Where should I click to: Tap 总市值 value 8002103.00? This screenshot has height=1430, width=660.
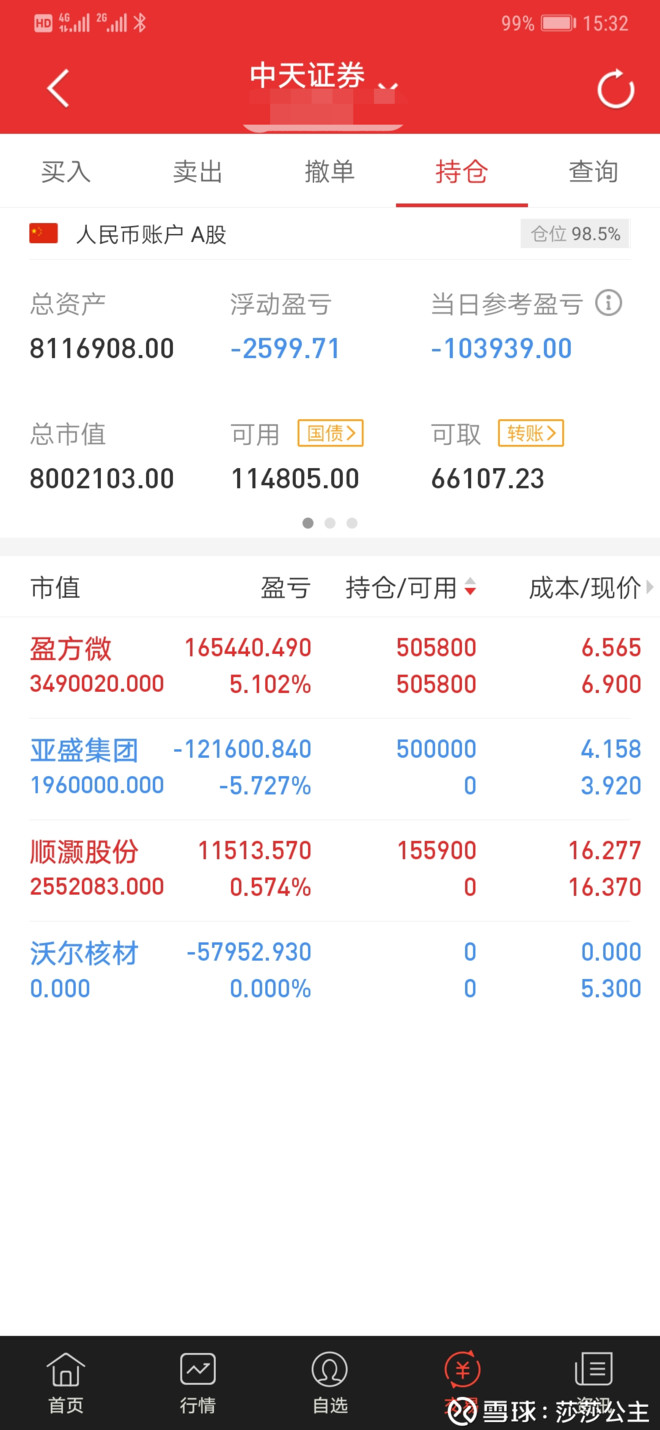102,479
